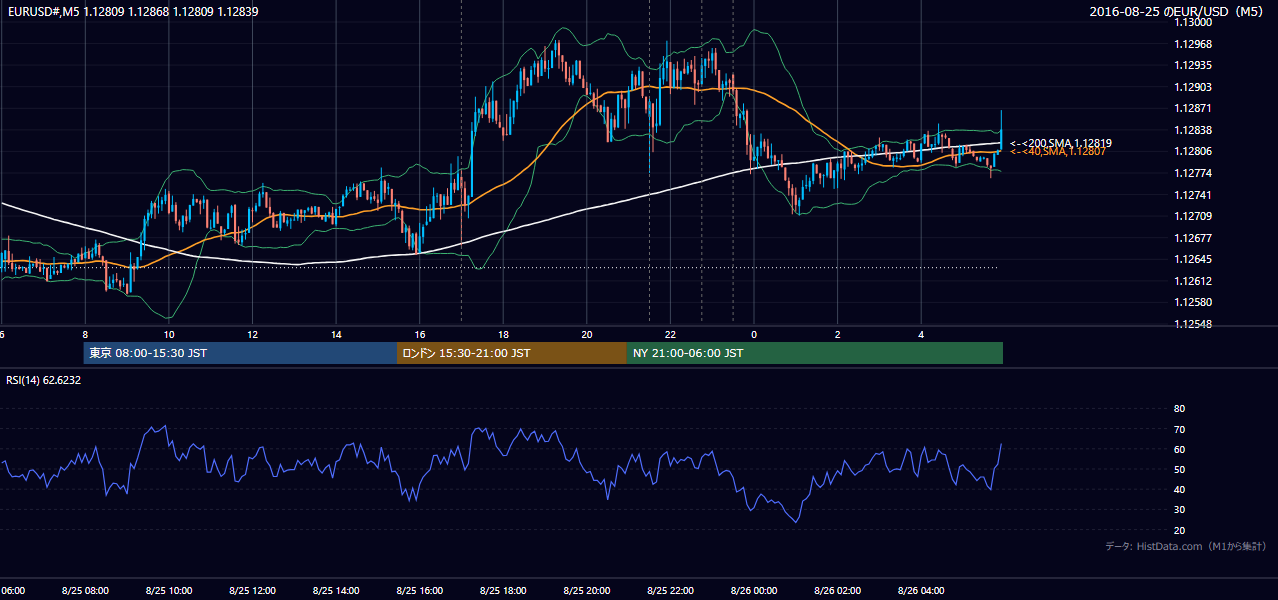Click the 8/26 00:00 time axis label

753,591
